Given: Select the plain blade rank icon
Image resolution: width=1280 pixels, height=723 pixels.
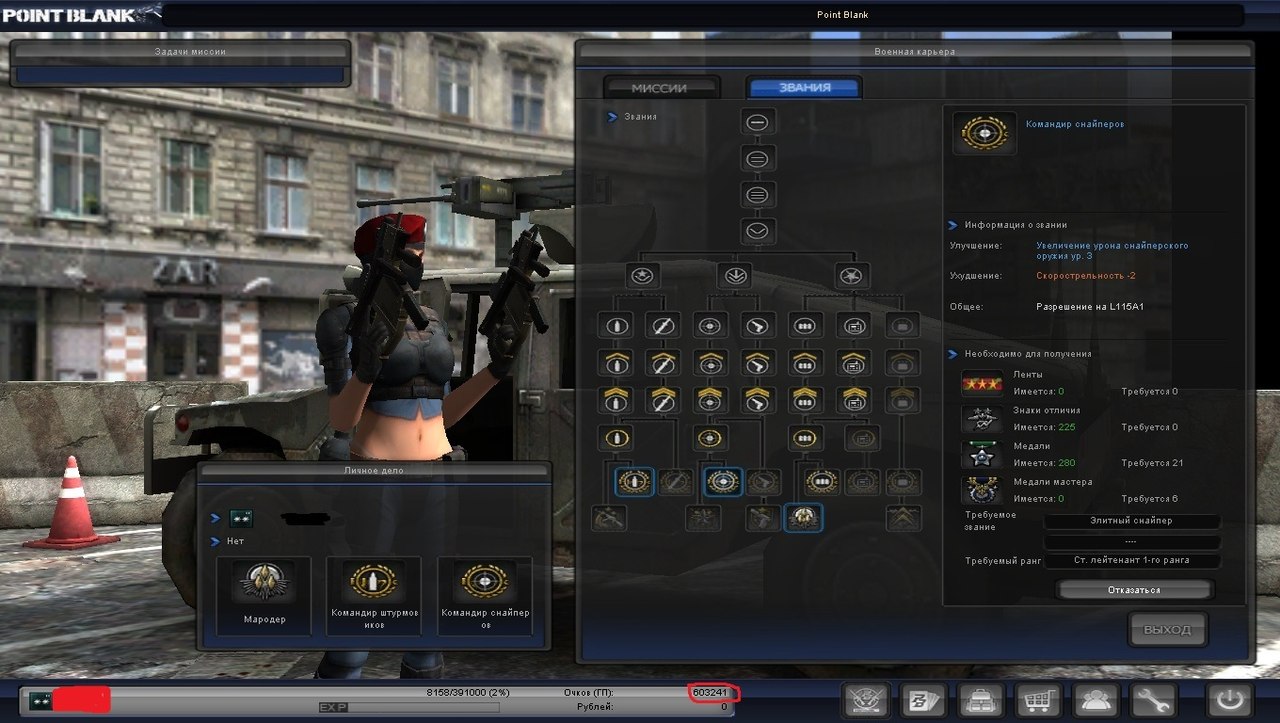Looking at the screenshot, I should pyautogui.click(x=663, y=324).
